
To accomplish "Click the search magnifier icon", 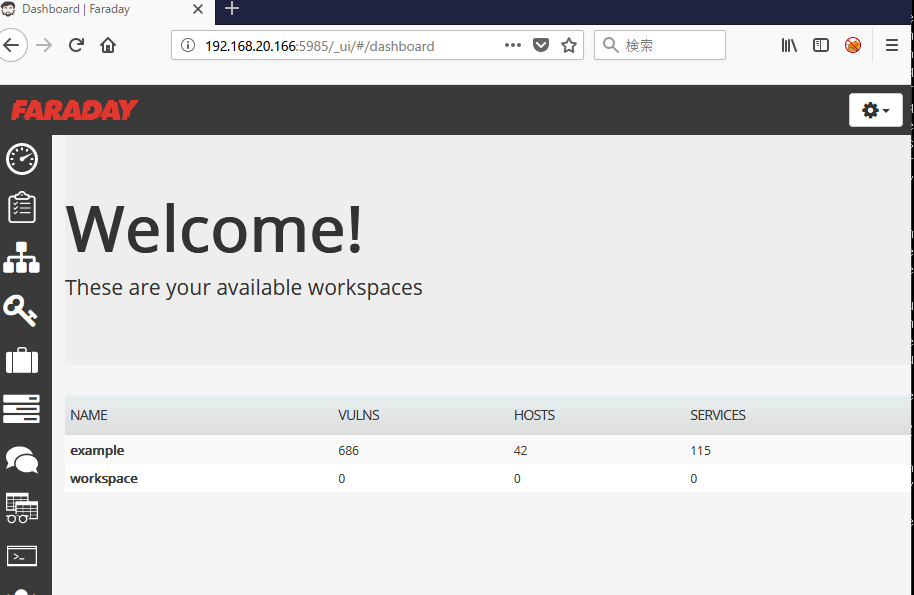I will point(610,45).
